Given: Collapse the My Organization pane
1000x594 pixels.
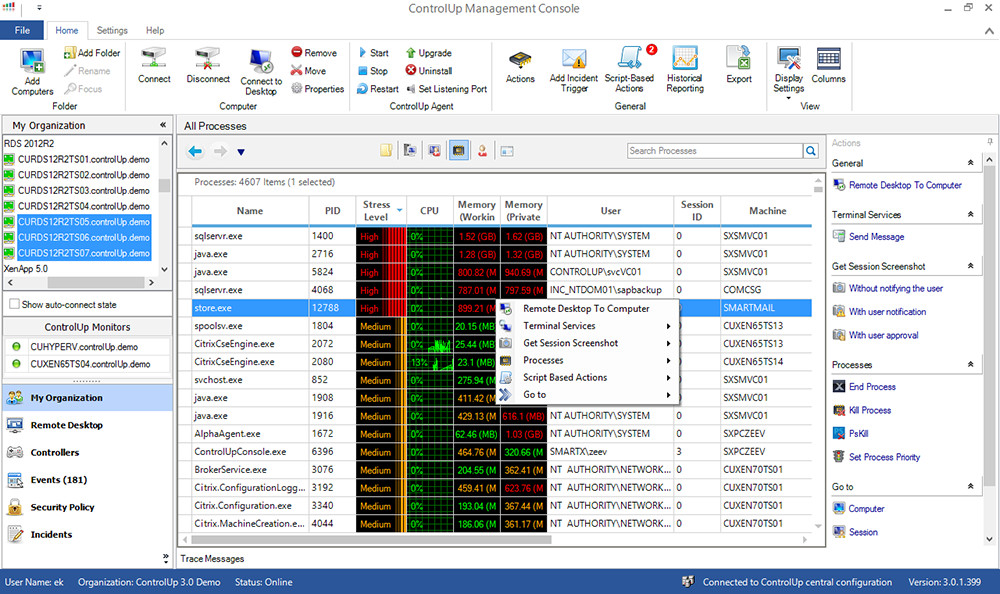Looking at the screenshot, I should click(163, 125).
